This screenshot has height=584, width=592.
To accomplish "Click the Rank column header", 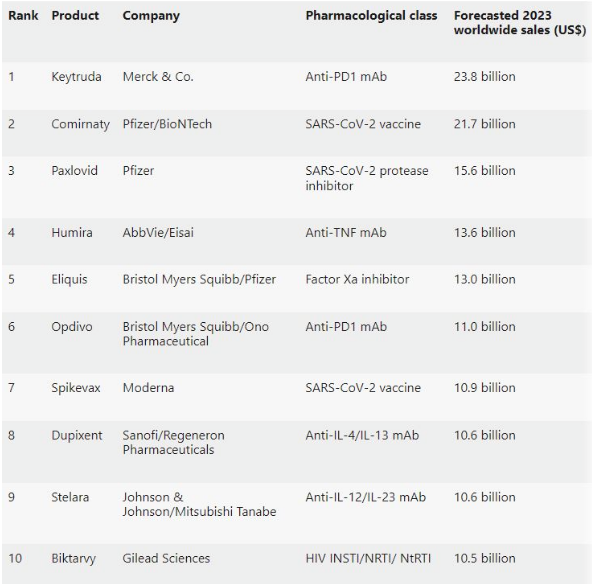I will [23, 15].
